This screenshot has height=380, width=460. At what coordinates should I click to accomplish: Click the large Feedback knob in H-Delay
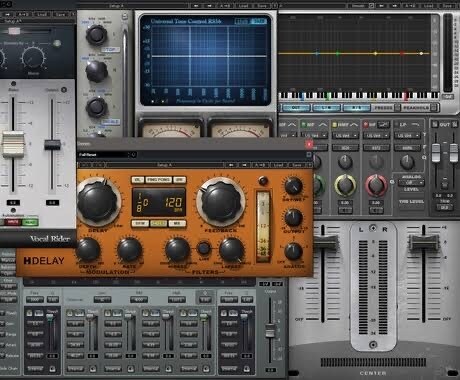click(x=221, y=201)
